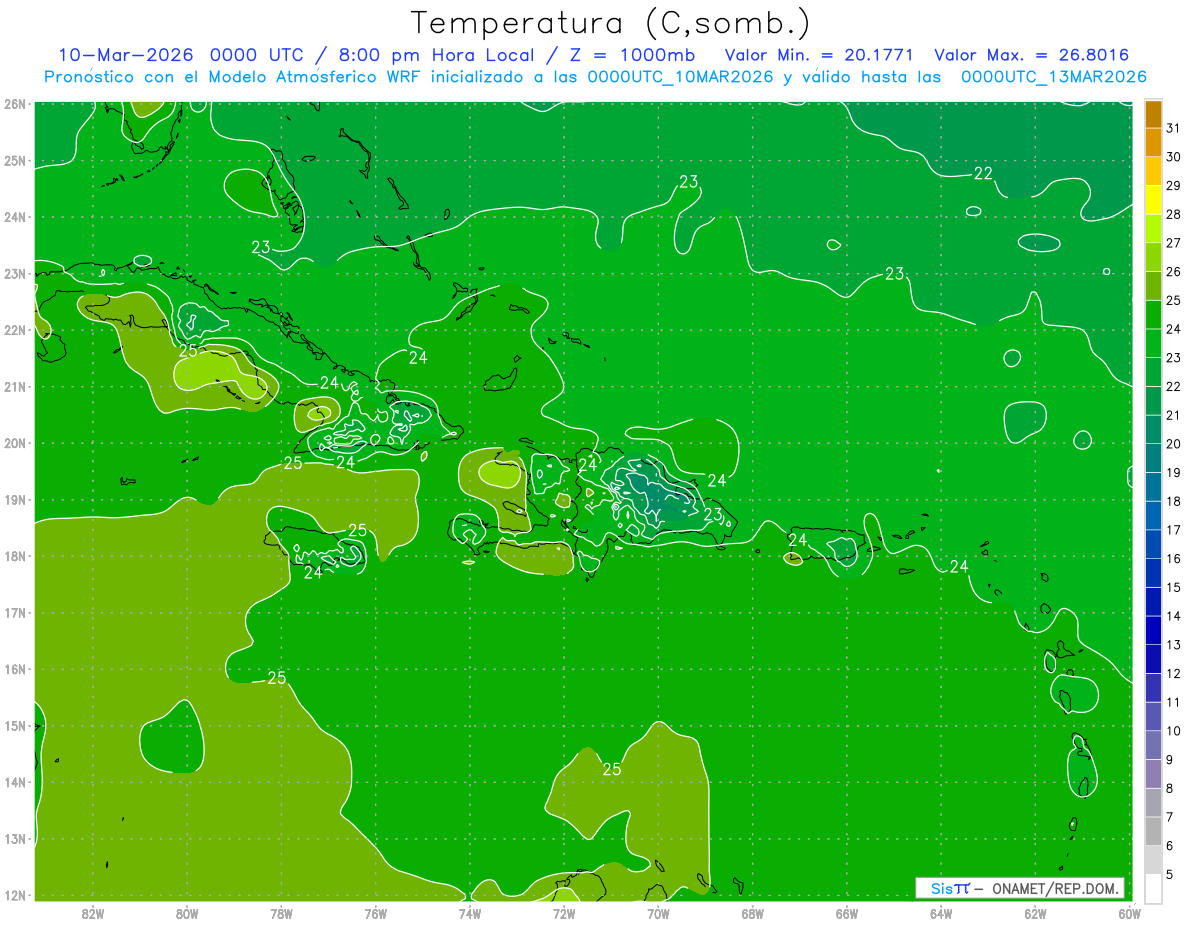The width and height of the screenshot is (1200, 927).
Task: Select the "0000UTC_10MAR2026" initialization time
Action: pos(680,77)
